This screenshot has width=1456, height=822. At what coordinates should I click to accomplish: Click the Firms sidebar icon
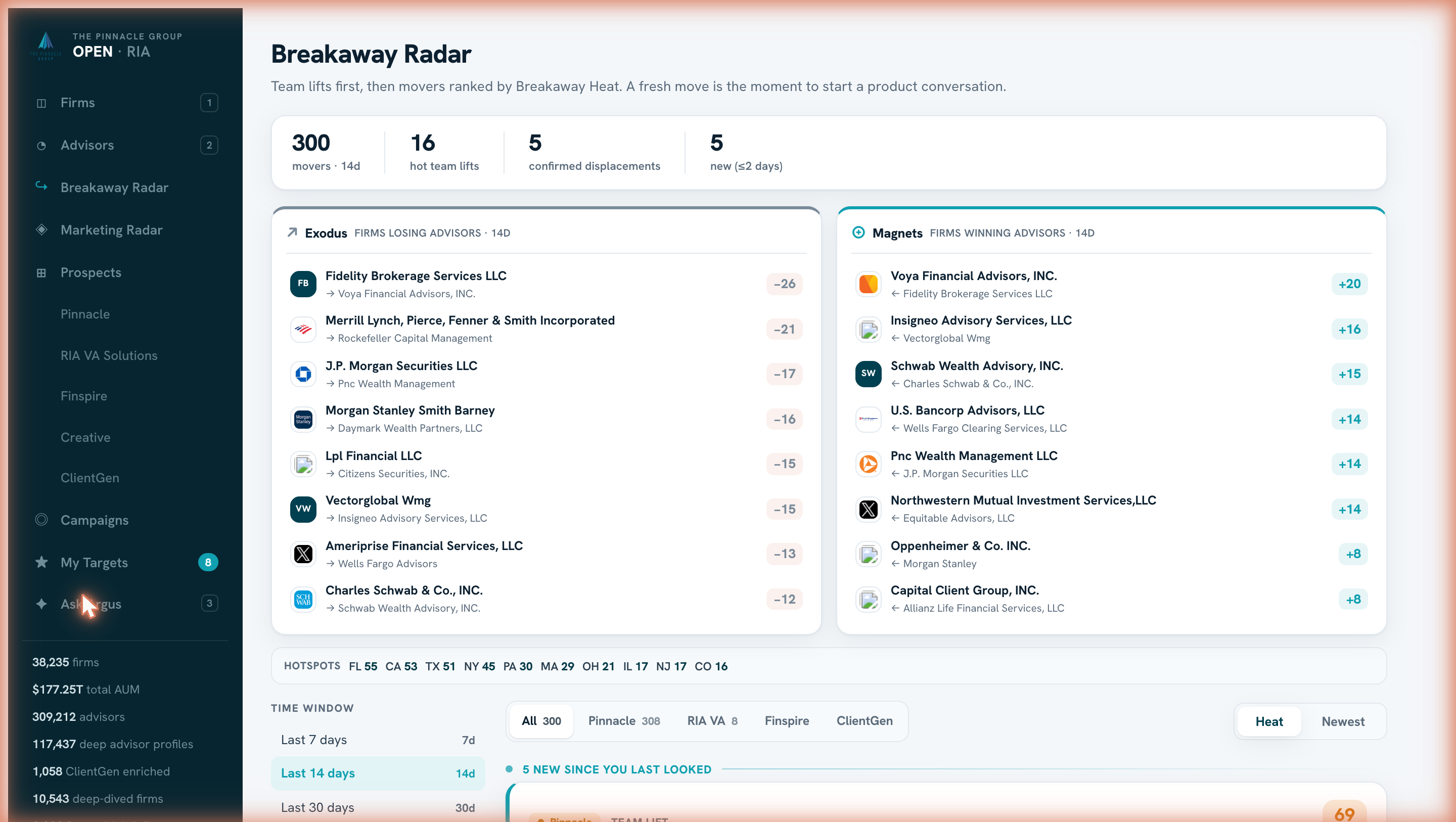point(41,103)
